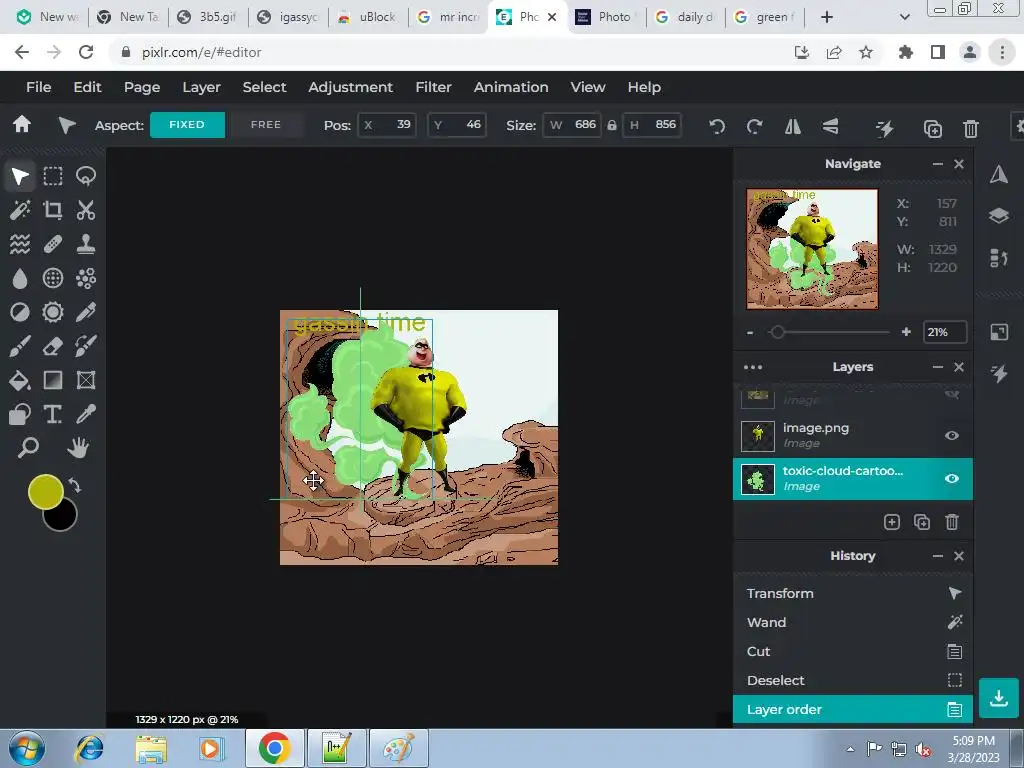This screenshot has height=768, width=1024.
Task: Select the Blur droplet tool
Action: [x=20, y=278]
